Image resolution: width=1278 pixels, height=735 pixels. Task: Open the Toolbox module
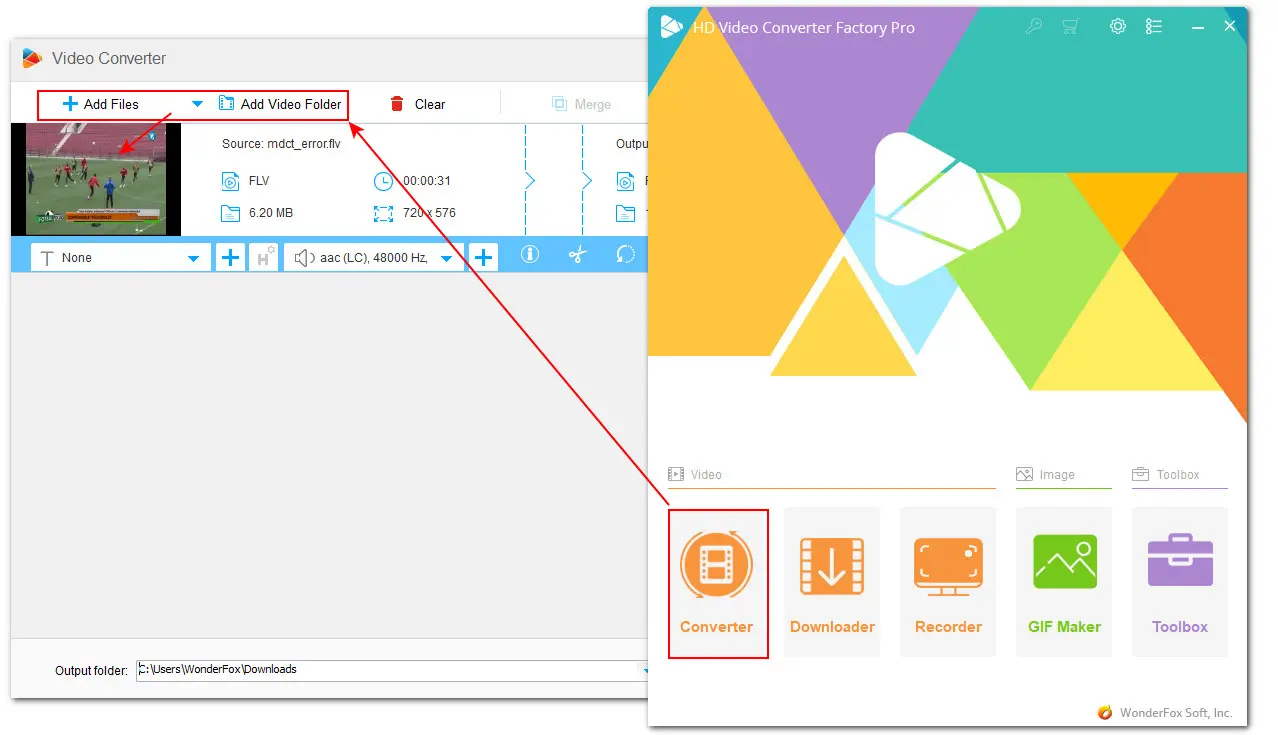tap(1180, 581)
